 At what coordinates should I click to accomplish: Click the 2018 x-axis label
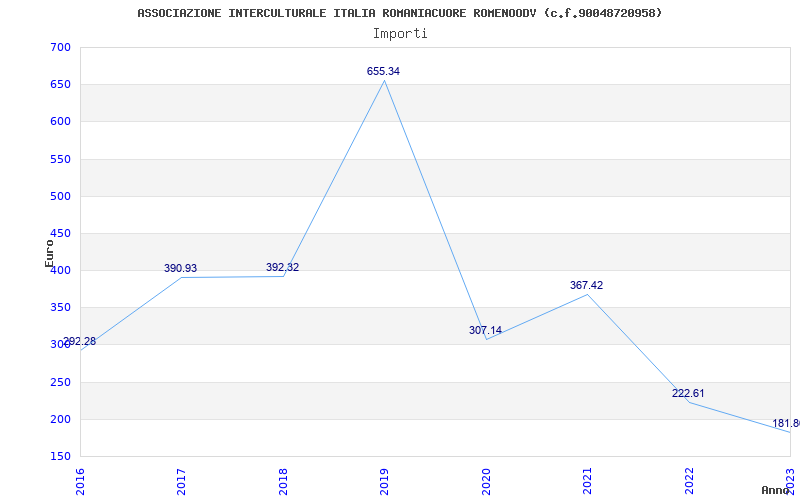(x=283, y=481)
